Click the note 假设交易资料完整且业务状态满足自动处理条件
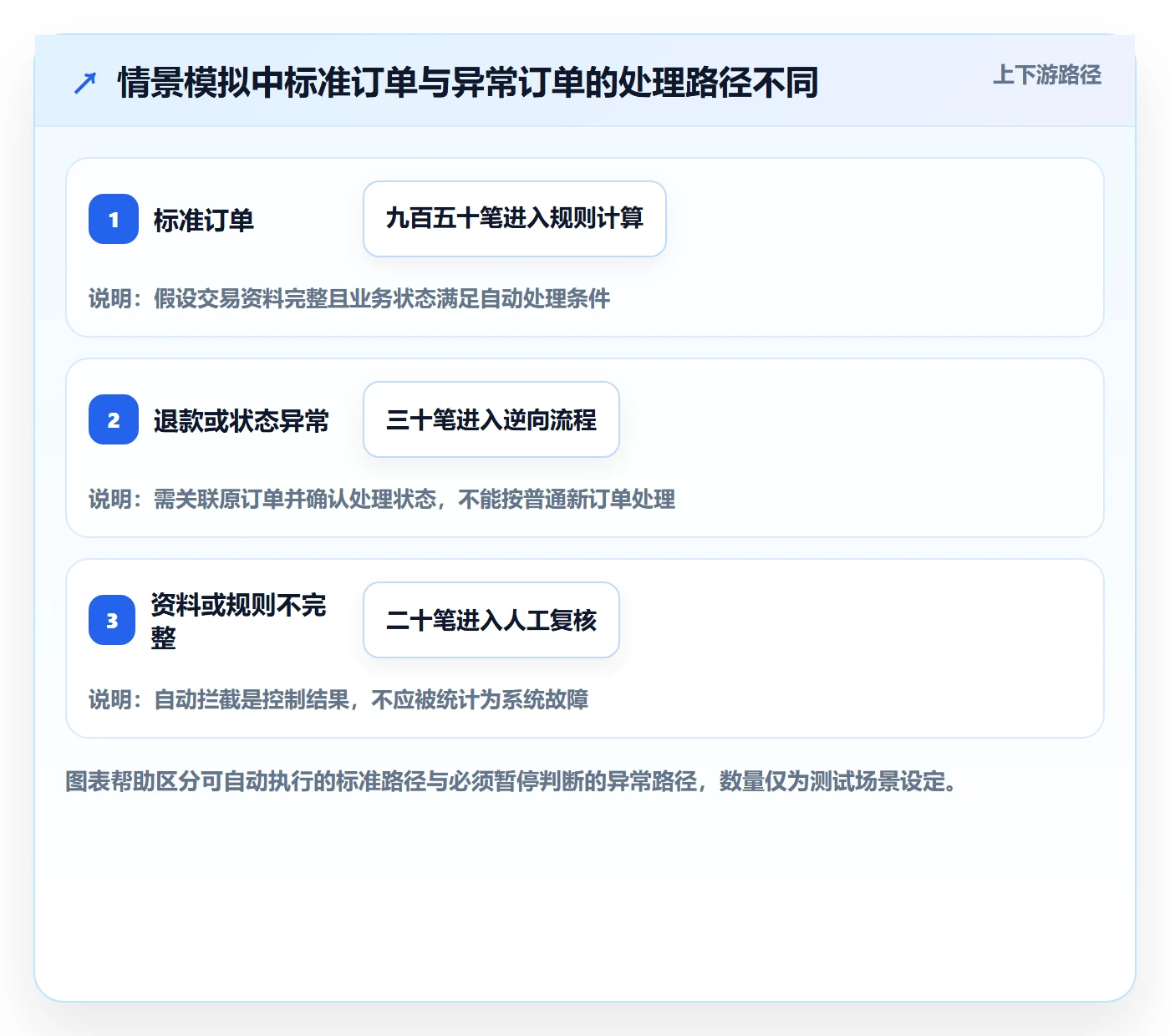 (x=382, y=299)
